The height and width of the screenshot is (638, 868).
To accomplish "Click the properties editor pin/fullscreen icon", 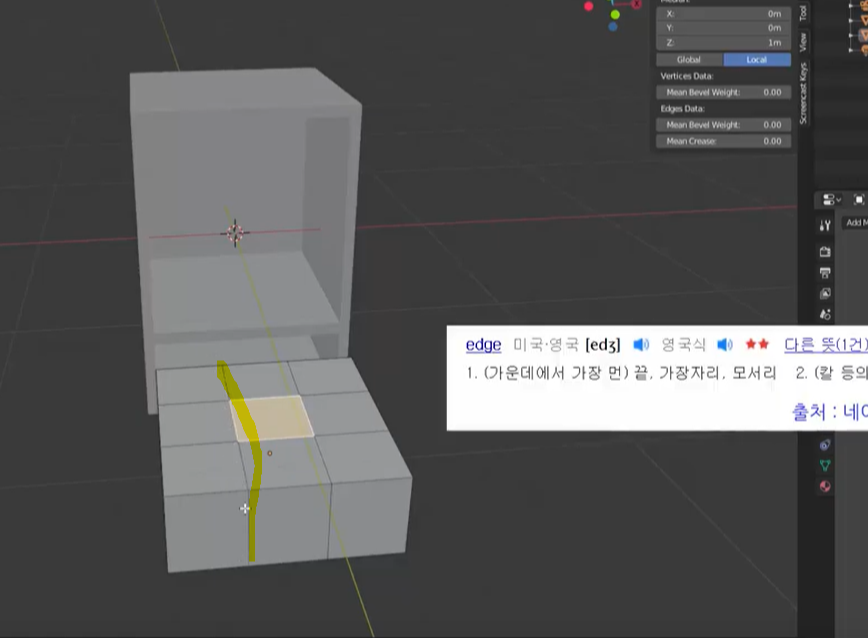I will pyautogui.click(x=859, y=199).
